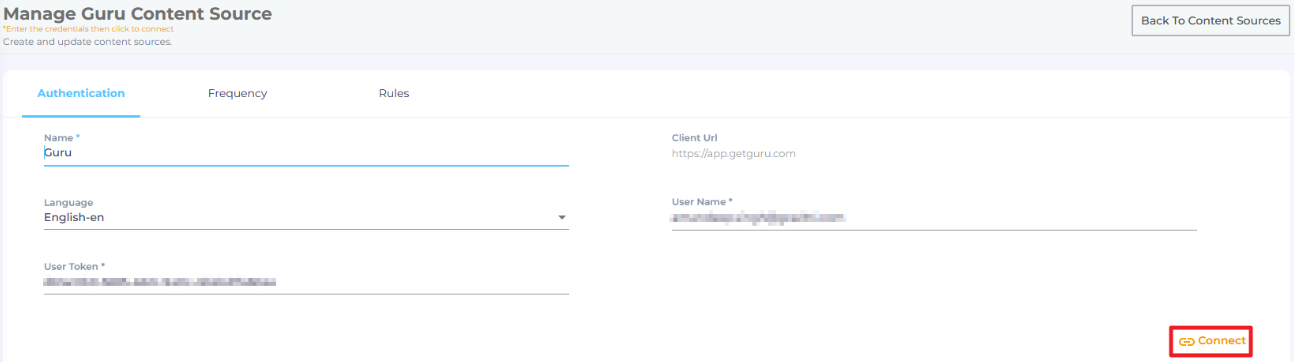Open the Language dropdown showing English-en

coord(306,217)
